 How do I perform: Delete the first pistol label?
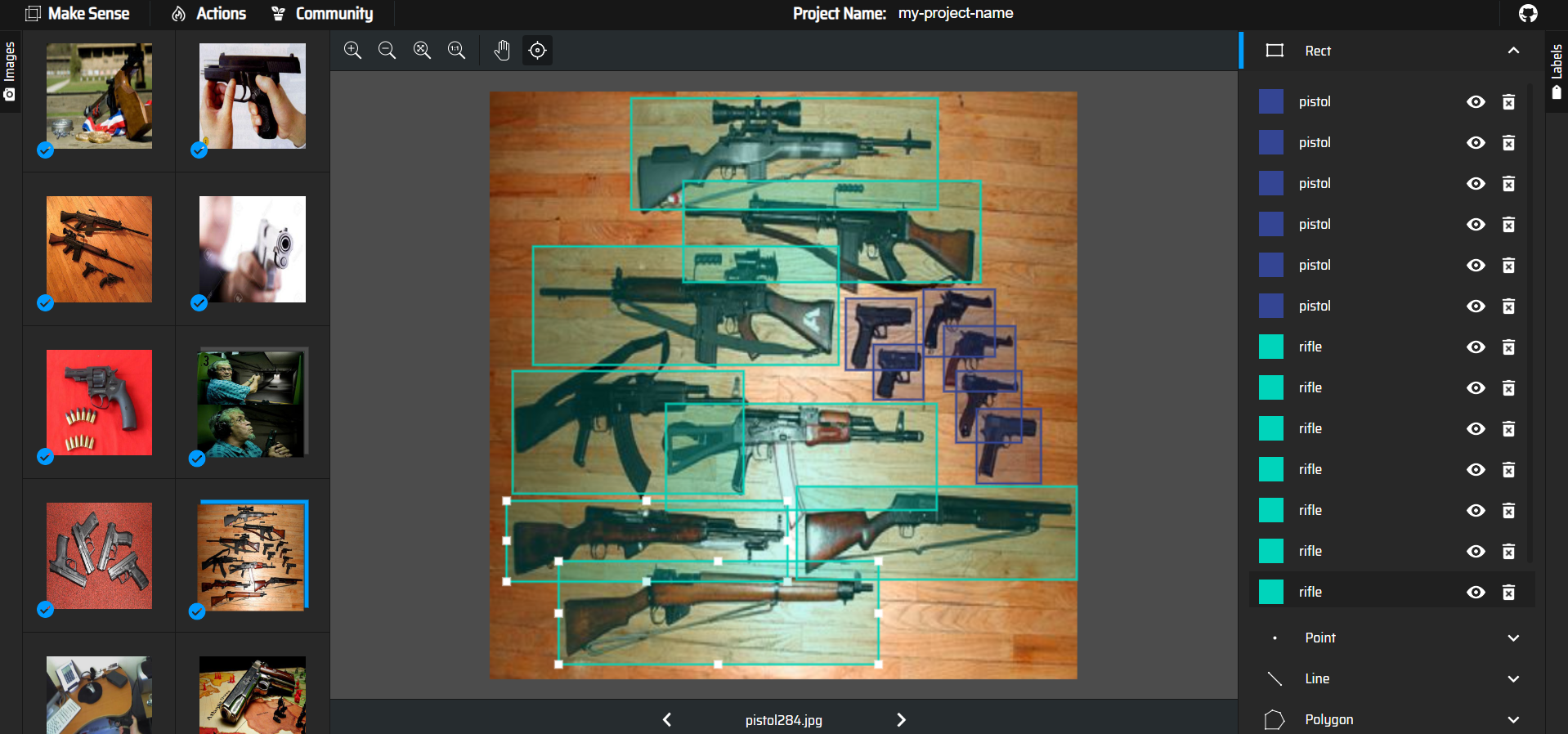pos(1508,102)
